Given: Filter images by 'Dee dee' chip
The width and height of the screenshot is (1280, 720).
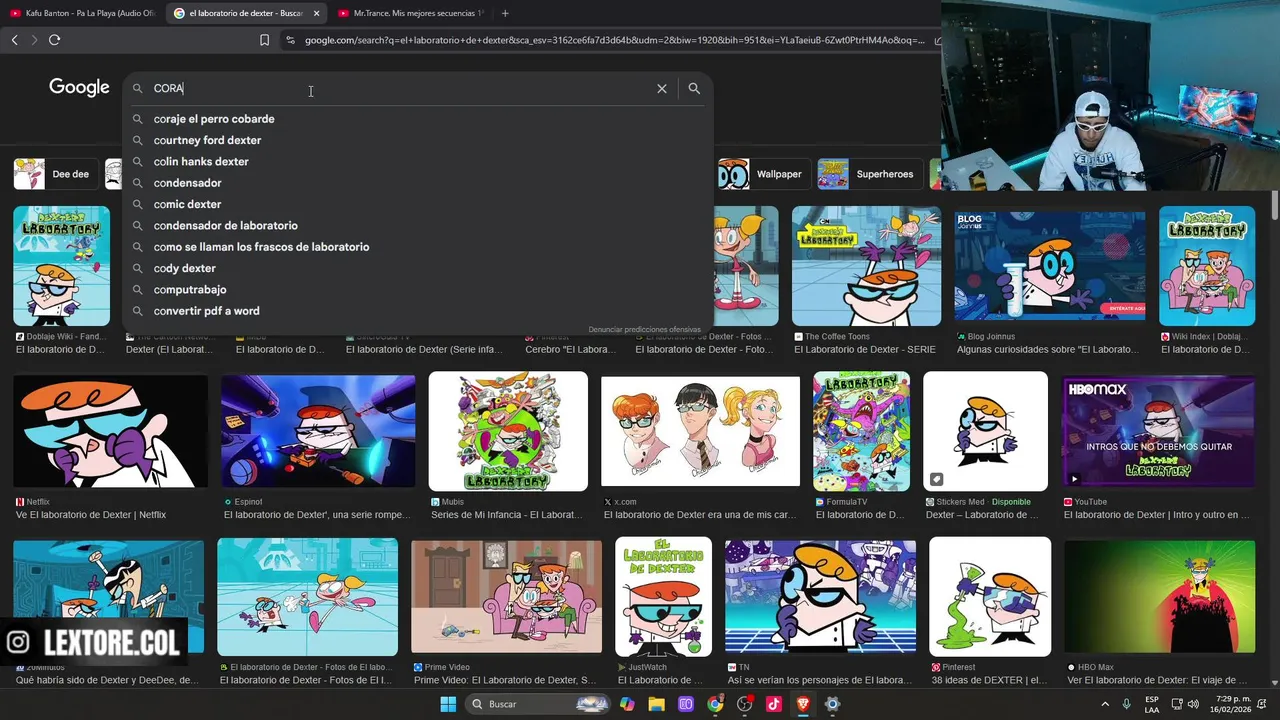Looking at the screenshot, I should click(x=56, y=174).
